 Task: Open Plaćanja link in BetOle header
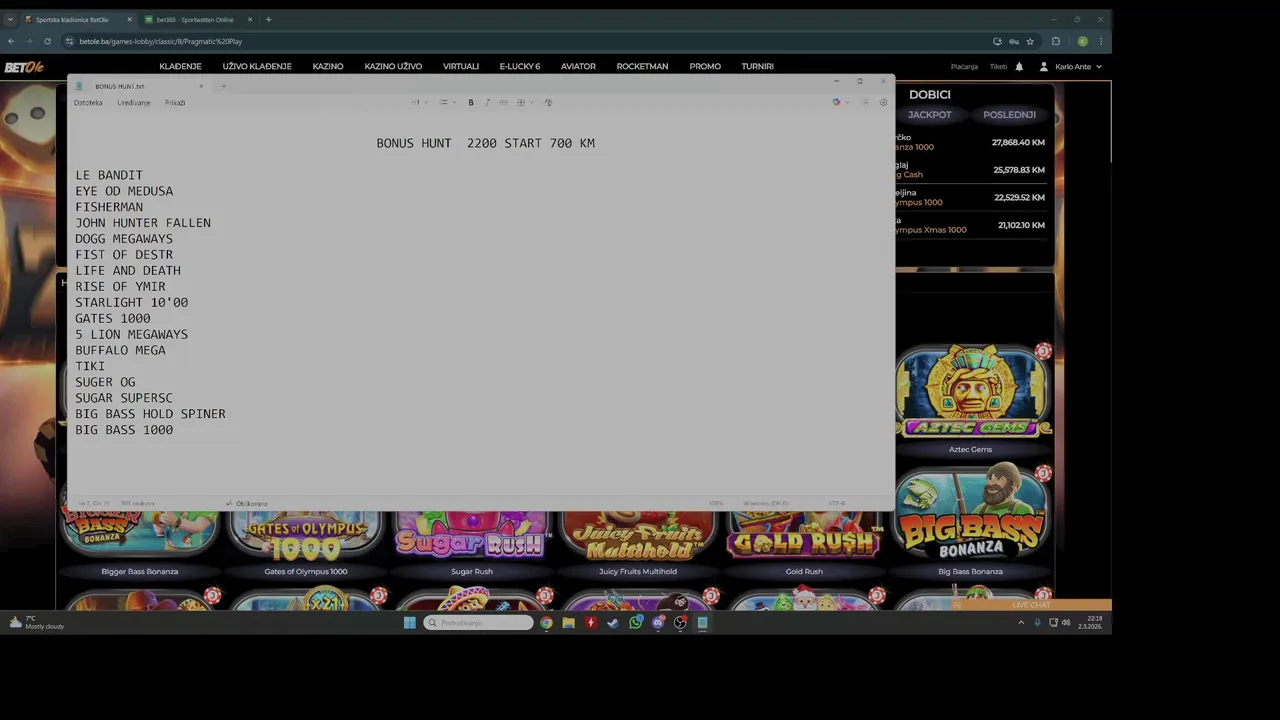pyautogui.click(x=964, y=67)
